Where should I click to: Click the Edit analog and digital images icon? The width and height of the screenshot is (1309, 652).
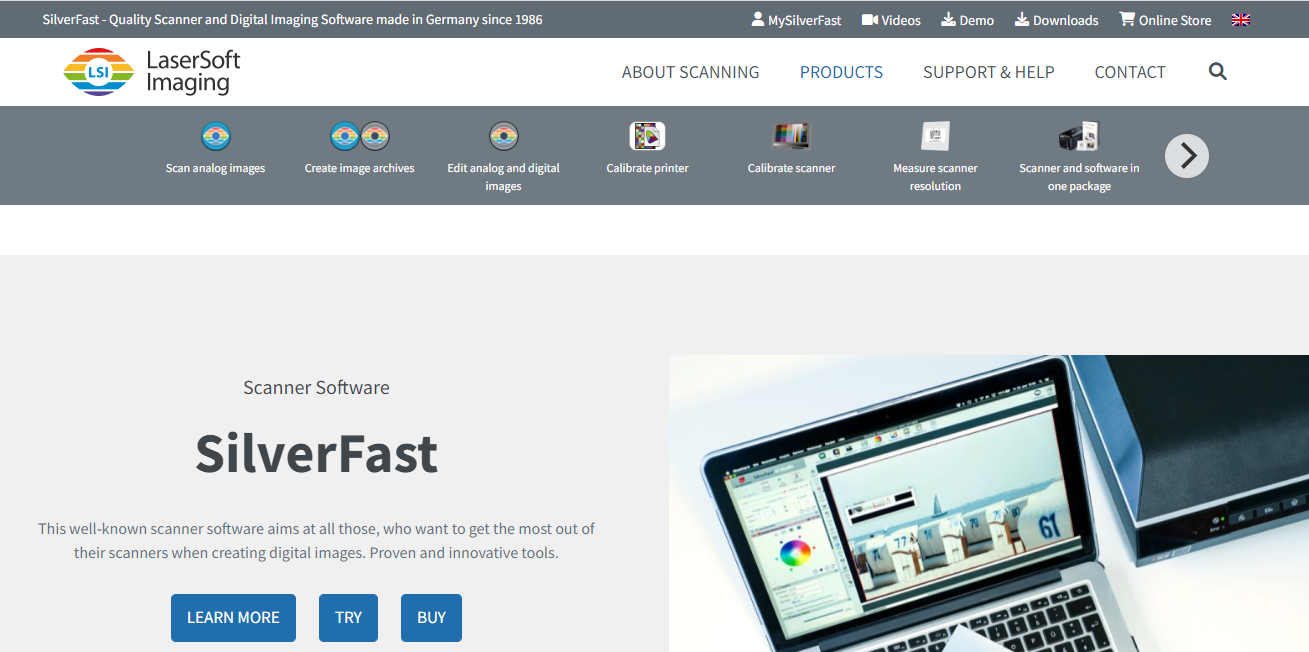point(503,135)
